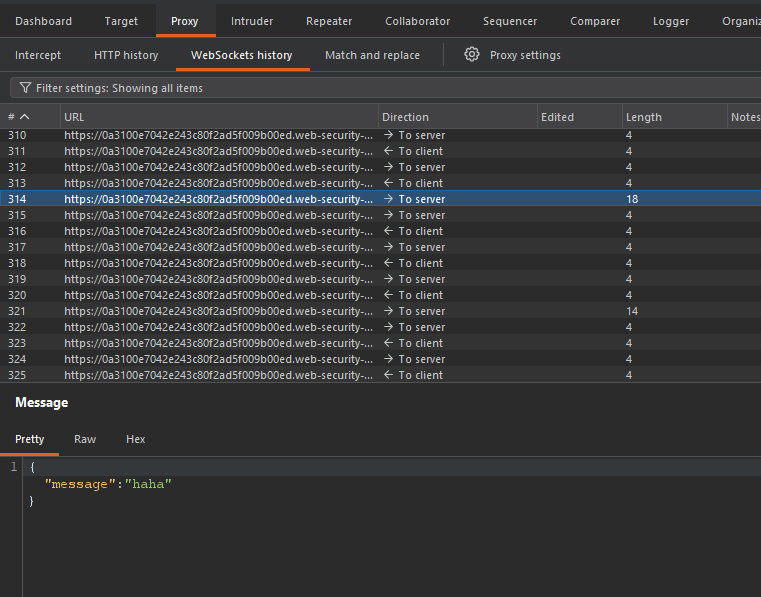Open the Collaborator tab
This screenshot has height=597, width=761.
(417, 21)
